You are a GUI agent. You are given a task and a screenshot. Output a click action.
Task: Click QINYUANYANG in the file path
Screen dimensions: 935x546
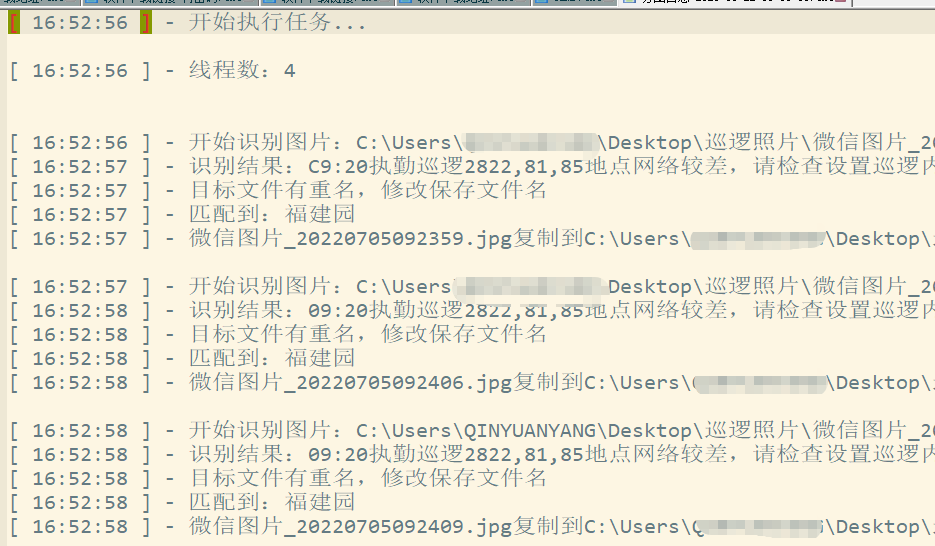[x=530, y=431]
